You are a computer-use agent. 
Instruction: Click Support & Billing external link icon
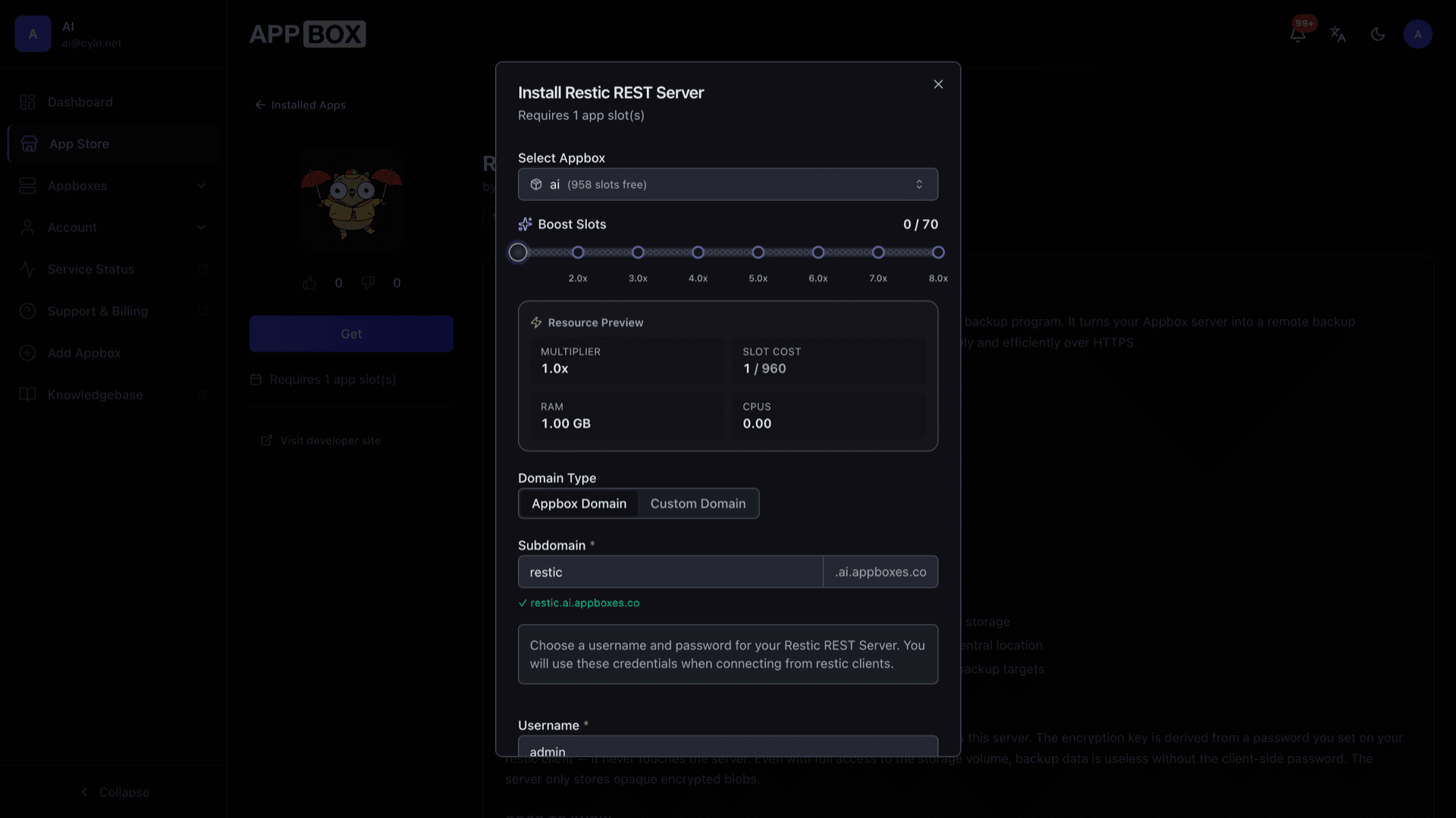(x=202, y=311)
